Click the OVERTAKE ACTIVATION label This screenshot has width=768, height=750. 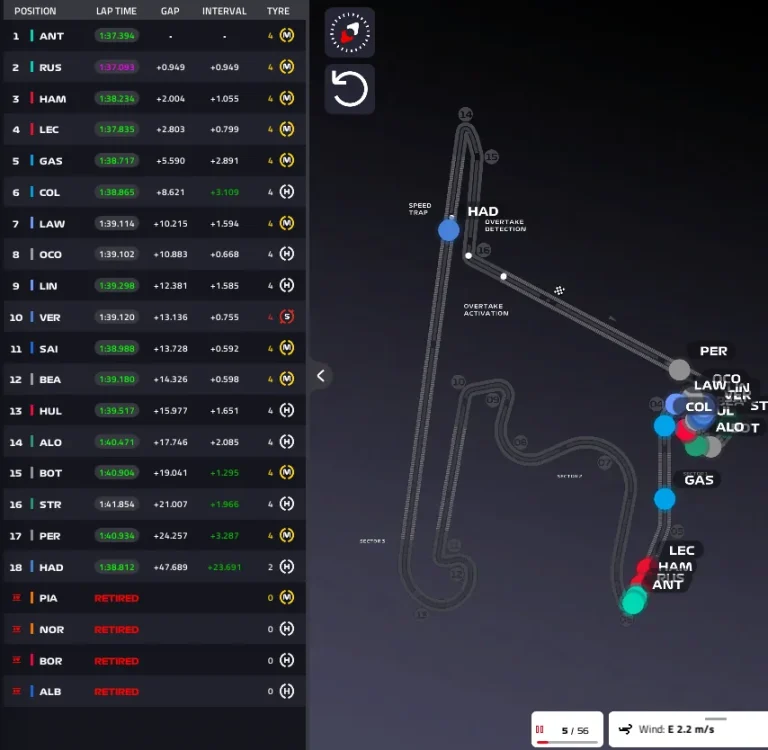coord(486,310)
